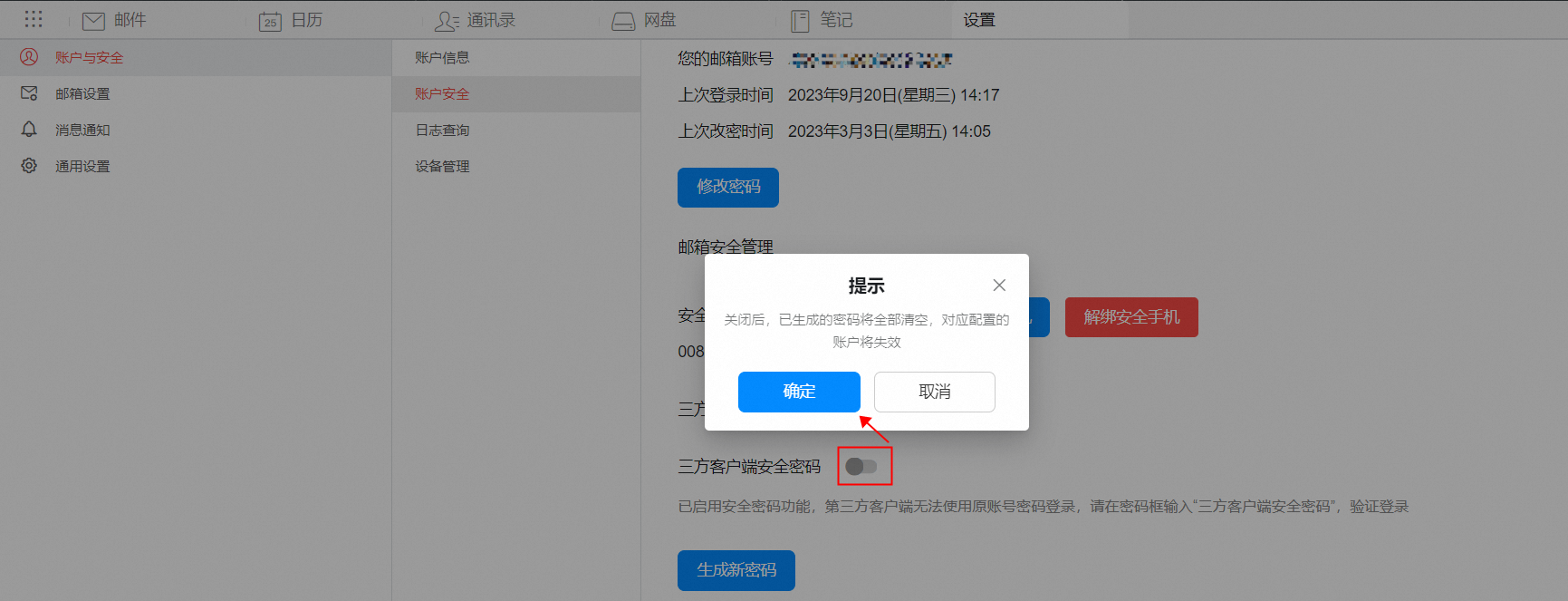Open the Calendar icon in top bar
The width and height of the screenshot is (1568, 601).
click(x=270, y=21)
